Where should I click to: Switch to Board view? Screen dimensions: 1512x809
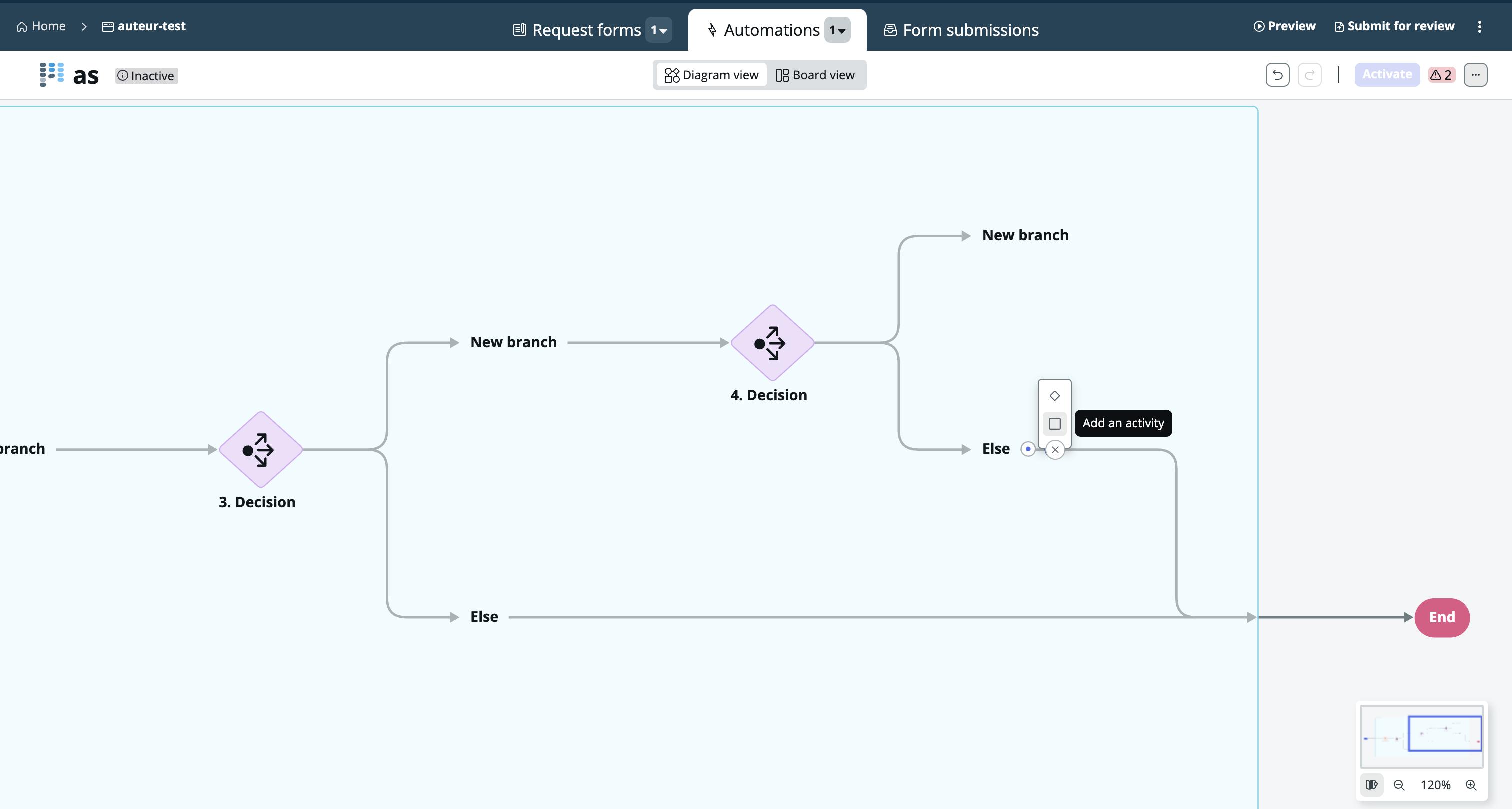815,75
